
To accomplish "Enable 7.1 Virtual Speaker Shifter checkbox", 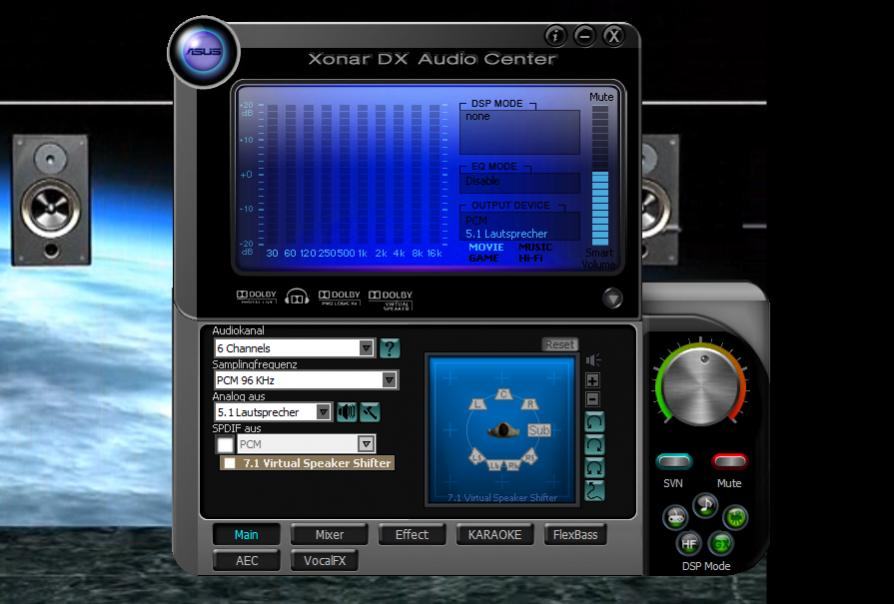I will [x=230, y=463].
